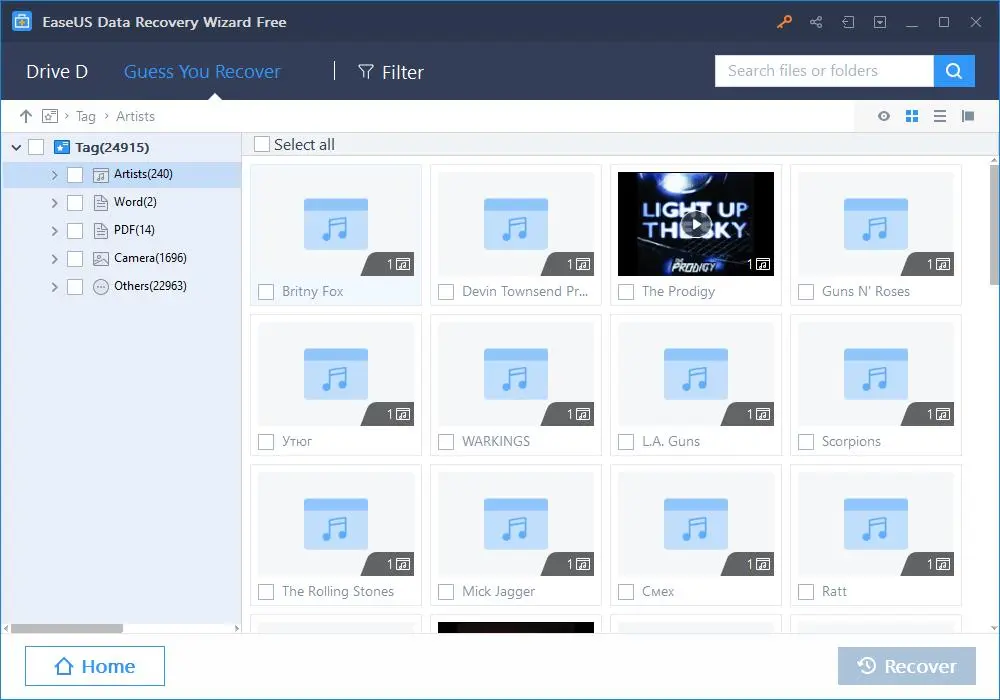Click the horizontal scrollbar under the tree
This screenshot has width=1000, height=700.
67,629
